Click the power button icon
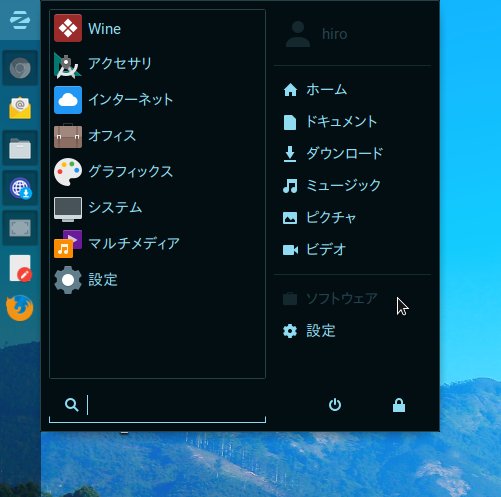The image size is (501, 497). pyautogui.click(x=335, y=405)
